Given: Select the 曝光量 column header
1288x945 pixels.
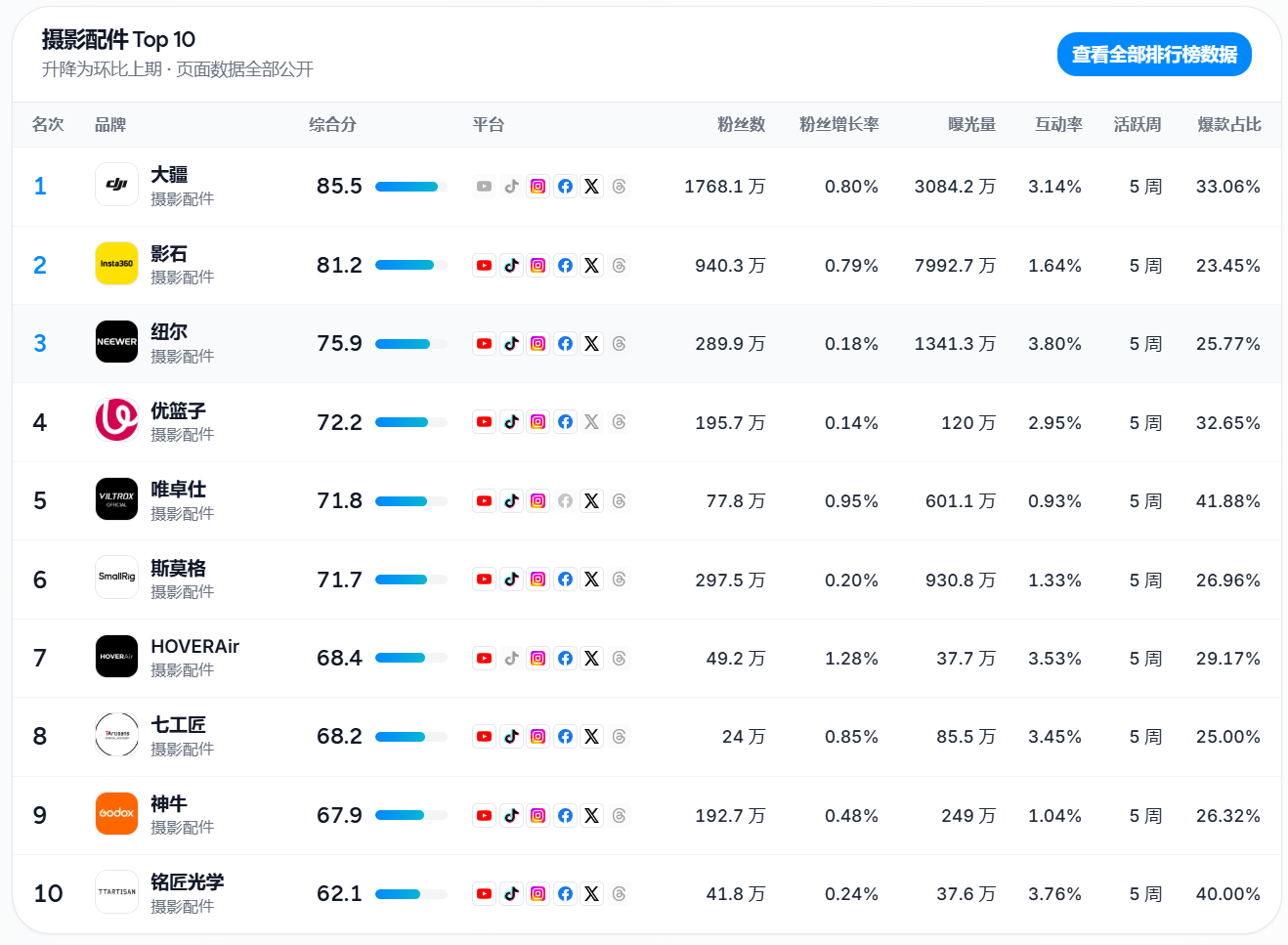Looking at the screenshot, I should [971, 125].
